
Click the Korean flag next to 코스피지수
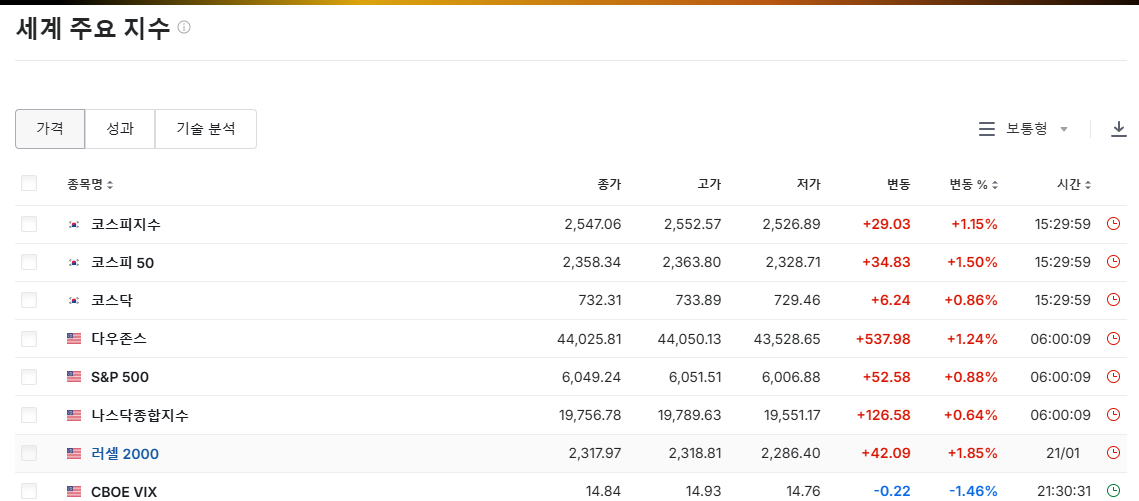tap(74, 224)
